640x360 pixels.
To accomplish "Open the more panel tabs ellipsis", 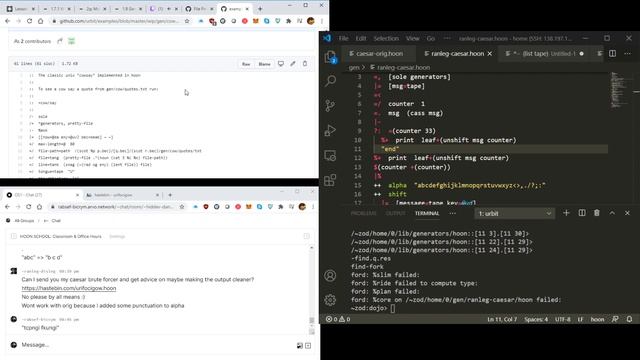I will click(452, 213).
